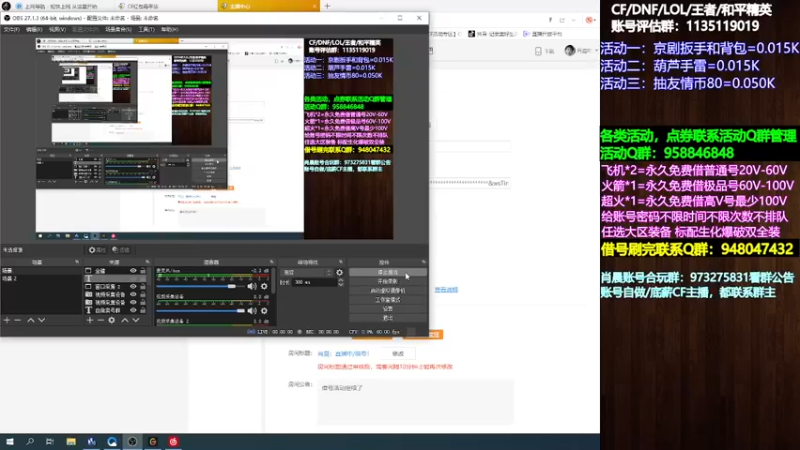Toggle the lock on the 全屏 source
This screenshot has width=800, height=450.
[143, 271]
